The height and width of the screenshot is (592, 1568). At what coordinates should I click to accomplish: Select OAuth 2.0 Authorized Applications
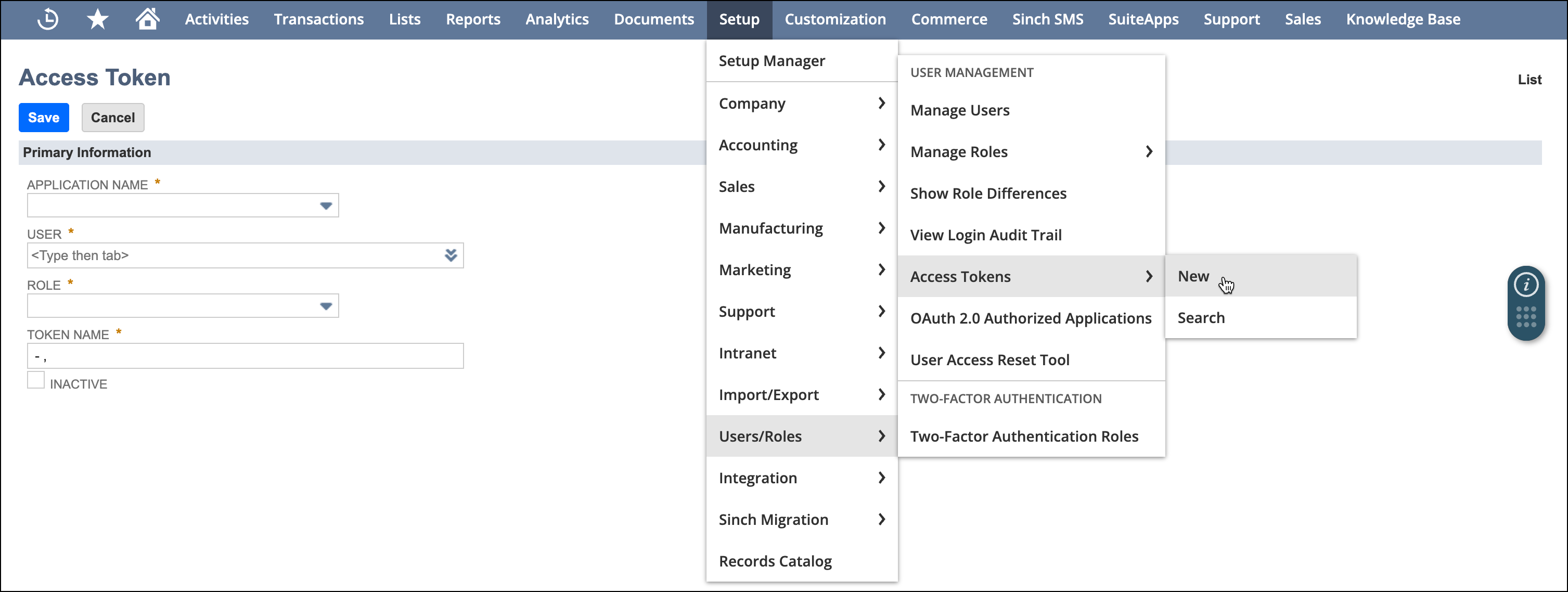click(1031, 318)
